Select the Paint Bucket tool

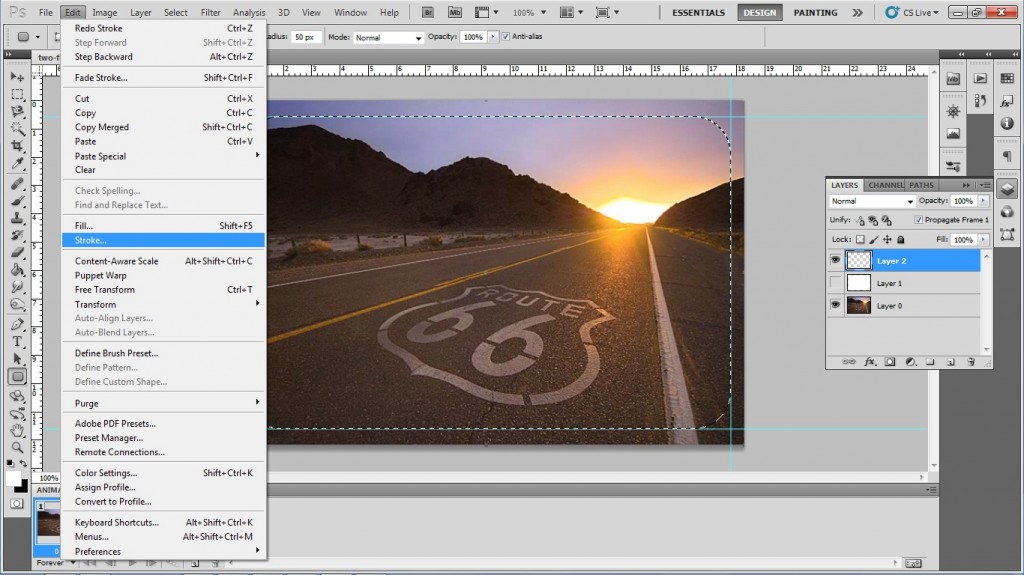pos(17,269)
